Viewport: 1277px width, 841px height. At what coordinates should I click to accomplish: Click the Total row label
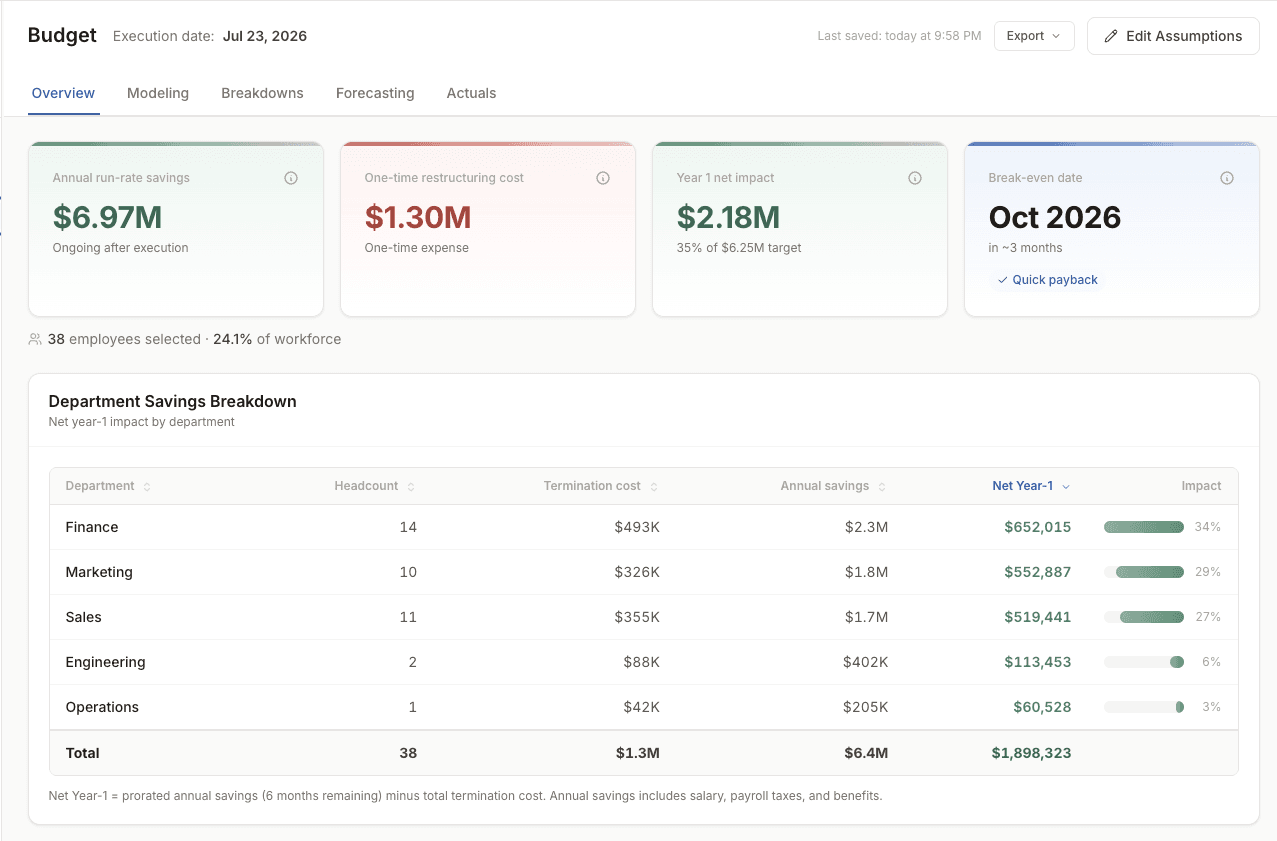pyautogui.click(x=83, y=753)
